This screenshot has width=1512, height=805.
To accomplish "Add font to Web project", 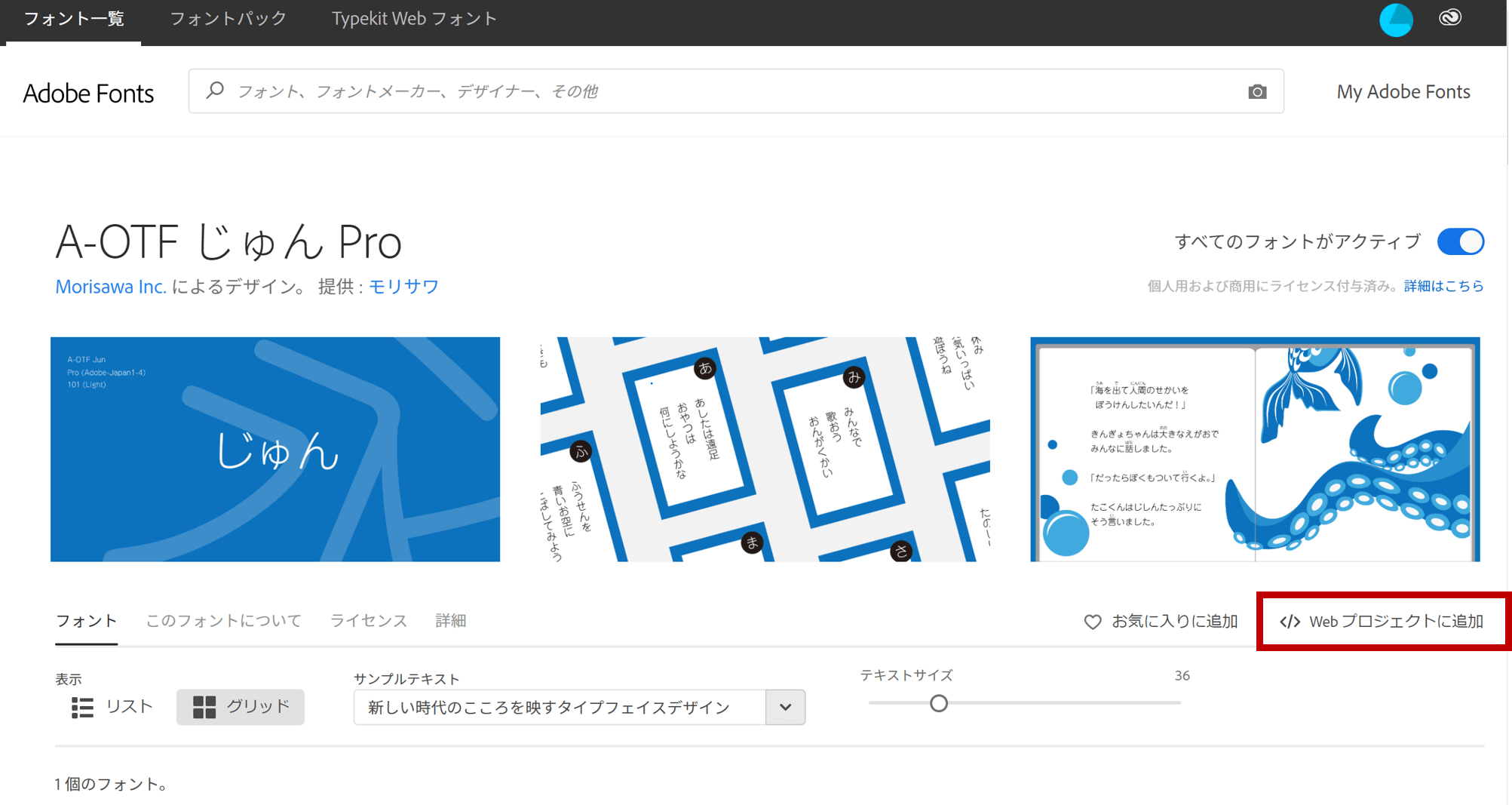I will [1381, 622].
